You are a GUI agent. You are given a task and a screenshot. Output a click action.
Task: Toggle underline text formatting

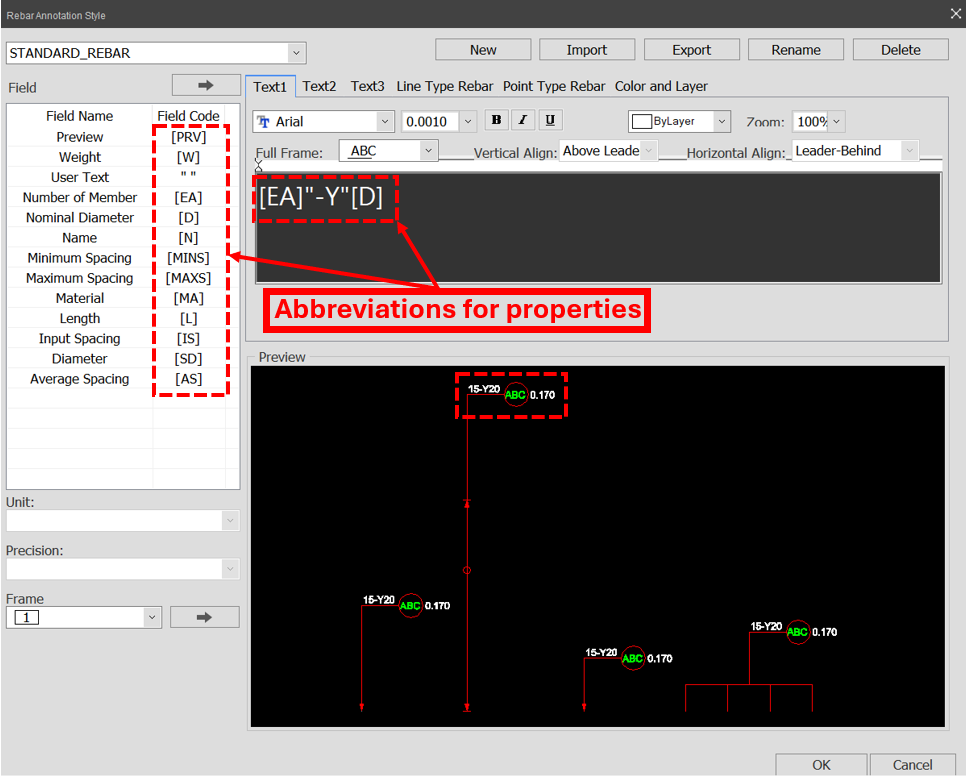[550, 120]
